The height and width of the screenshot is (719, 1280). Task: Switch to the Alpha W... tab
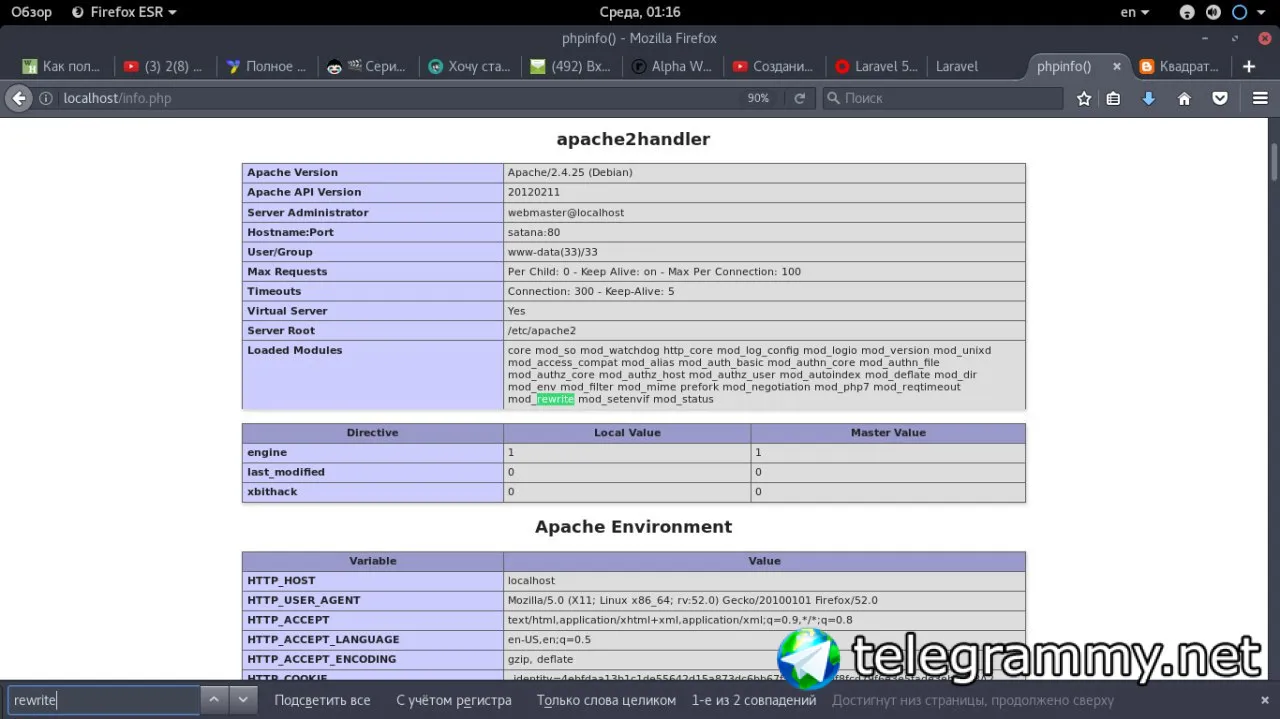pos(673,66)
